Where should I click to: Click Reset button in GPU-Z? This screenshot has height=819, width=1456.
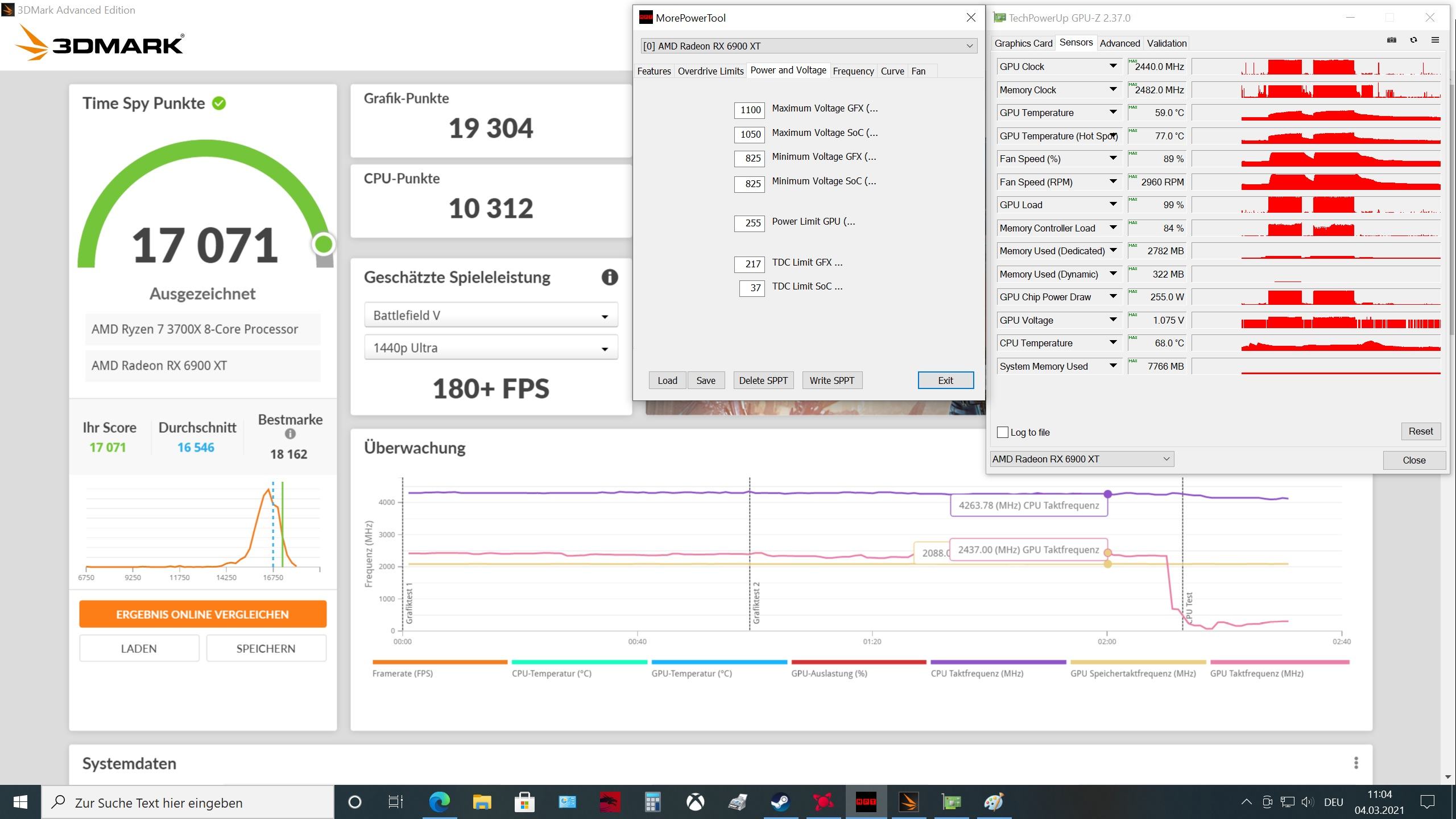(x=1421, y=431)
